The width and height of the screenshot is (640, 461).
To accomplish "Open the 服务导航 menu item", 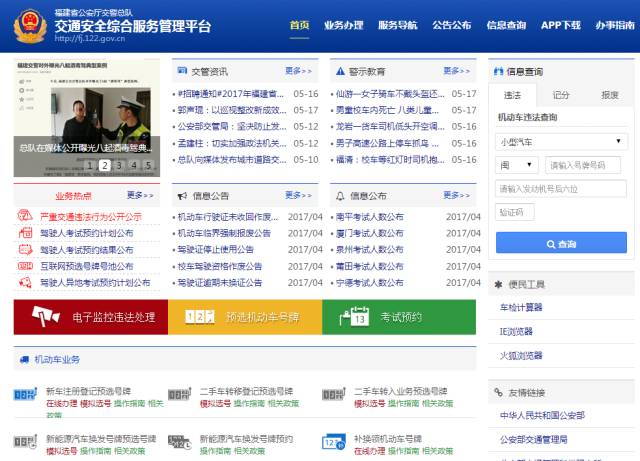I will point(398,25).
